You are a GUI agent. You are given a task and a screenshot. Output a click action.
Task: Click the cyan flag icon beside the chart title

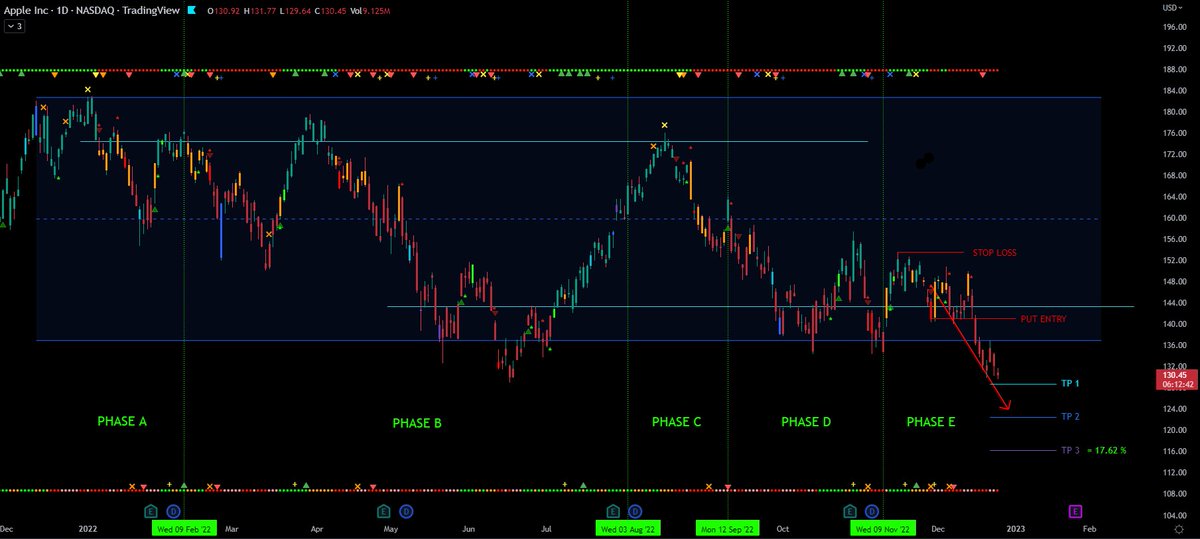[x=193, y=11]
